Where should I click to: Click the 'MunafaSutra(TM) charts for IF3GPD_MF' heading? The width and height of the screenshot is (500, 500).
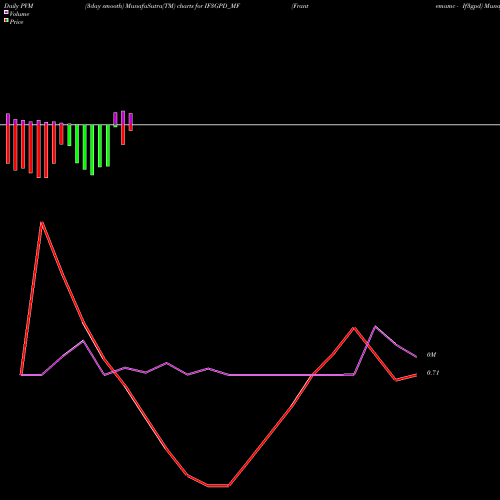coord(183,6)
